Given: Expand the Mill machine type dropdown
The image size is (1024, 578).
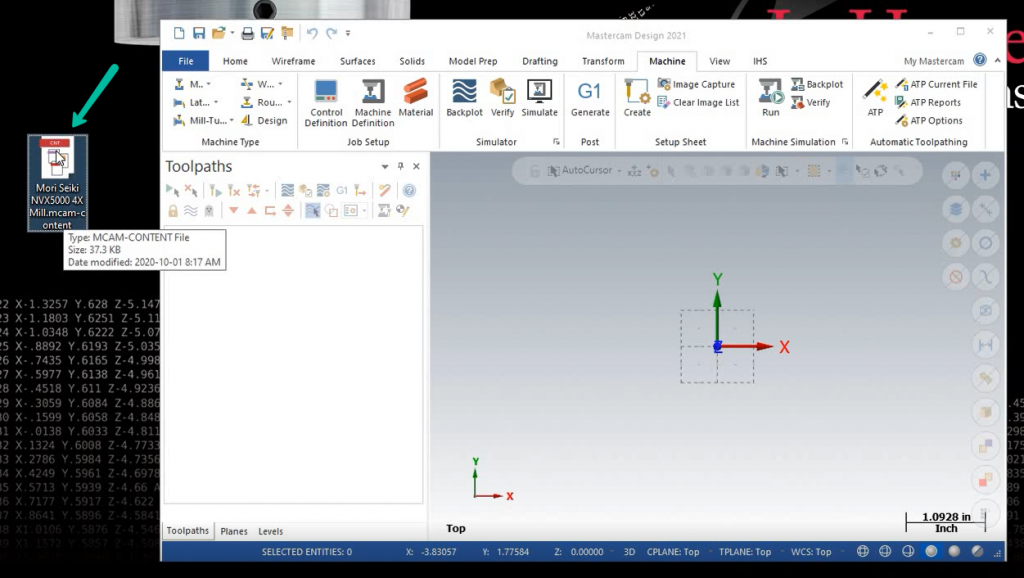Looking at the screenshot, I should pyautogui.click(x=208, y=84).
